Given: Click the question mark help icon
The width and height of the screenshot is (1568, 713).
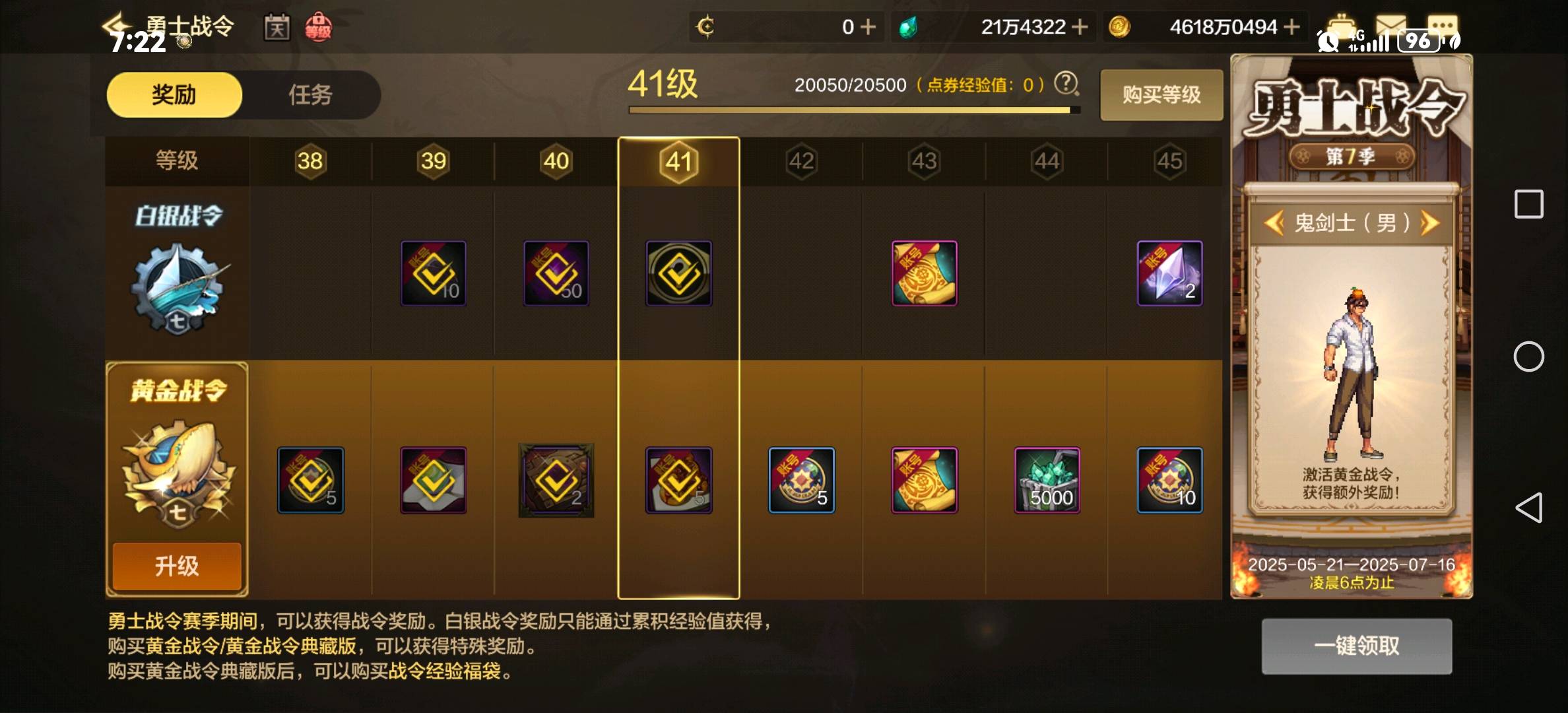Looking at the screenshot, I should (x=1066, y=84).
